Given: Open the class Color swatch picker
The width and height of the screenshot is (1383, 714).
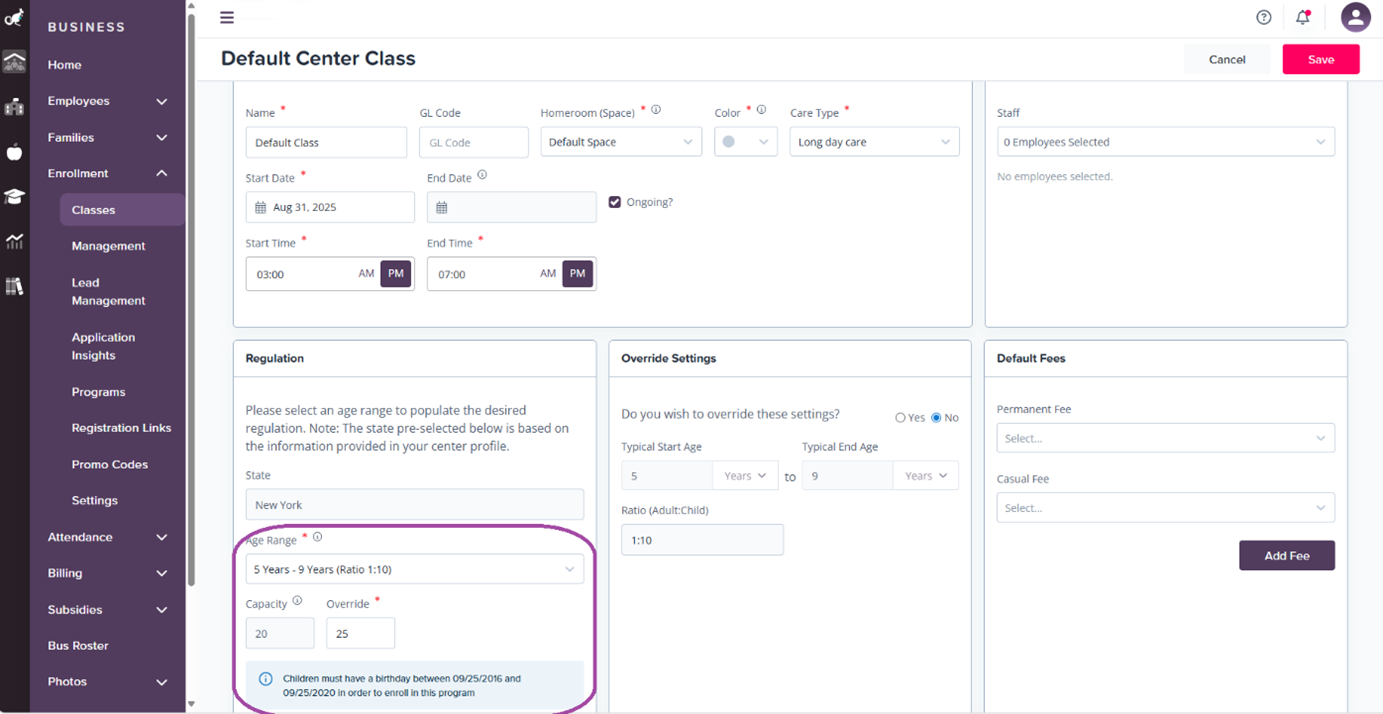Looking at the screenshot, I should click(x=745, y=141).
